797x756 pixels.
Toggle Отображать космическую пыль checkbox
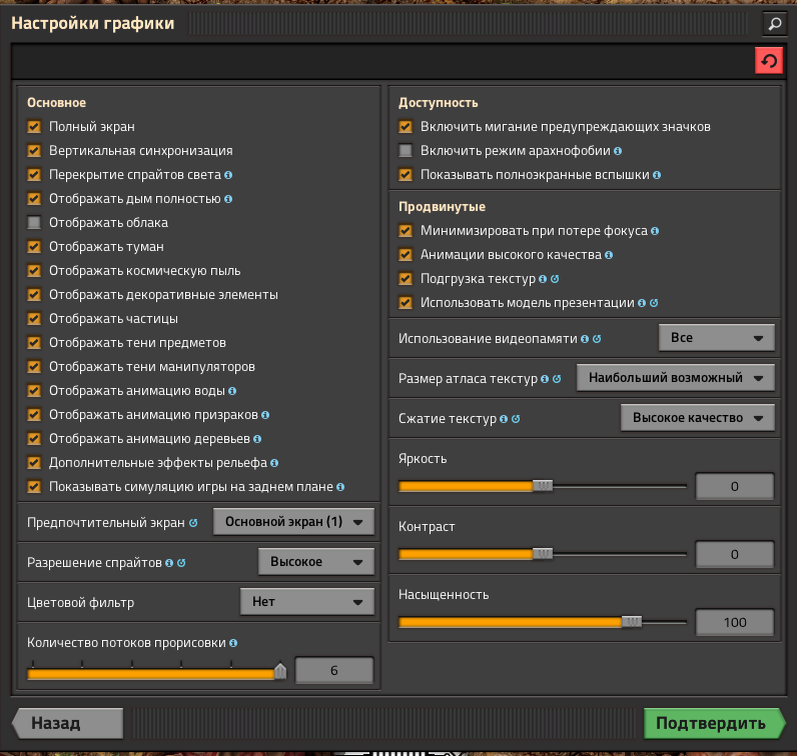pos(34,270)
